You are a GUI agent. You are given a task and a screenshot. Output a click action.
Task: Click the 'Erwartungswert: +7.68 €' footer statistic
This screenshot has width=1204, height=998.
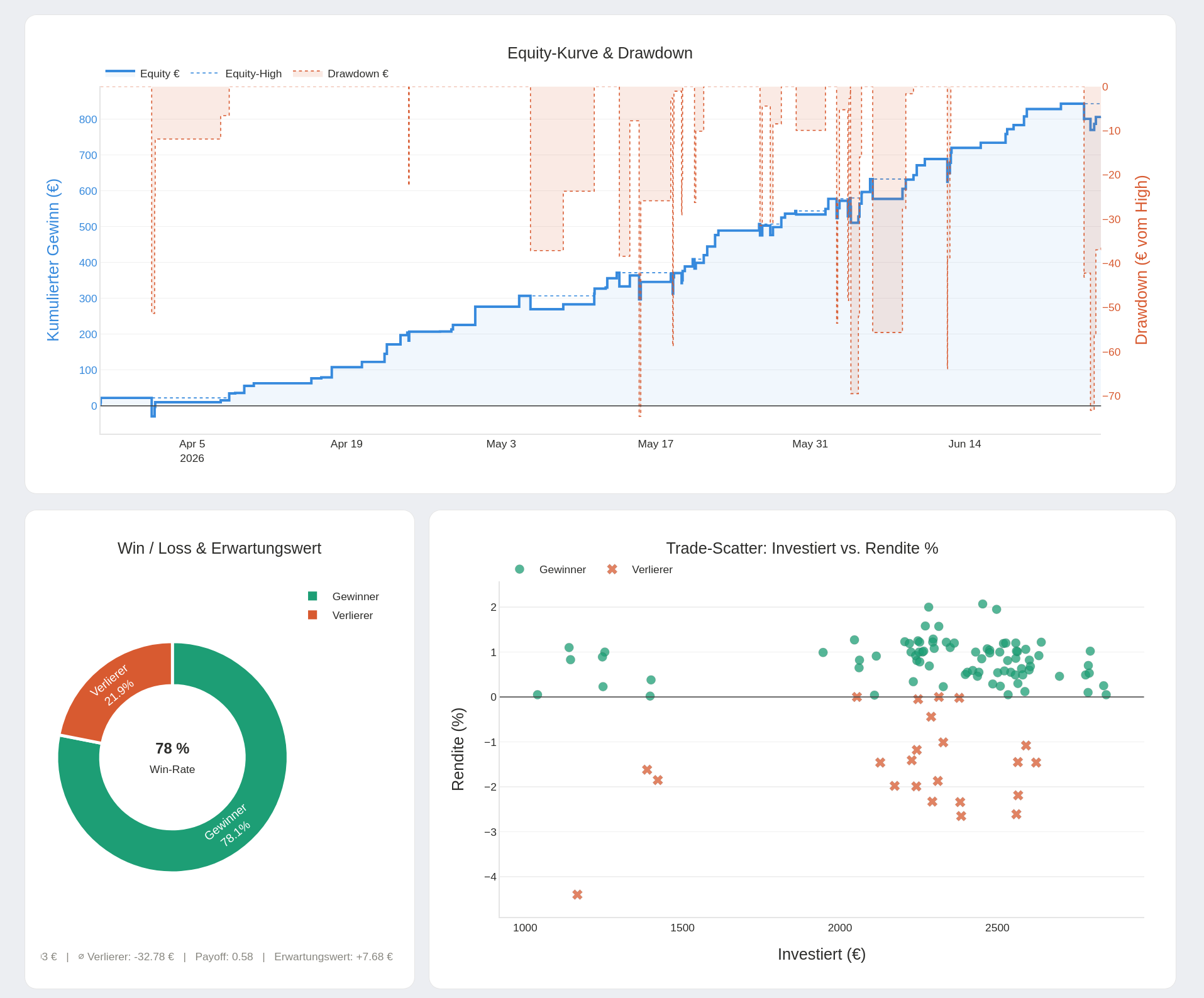pos(333,957)
